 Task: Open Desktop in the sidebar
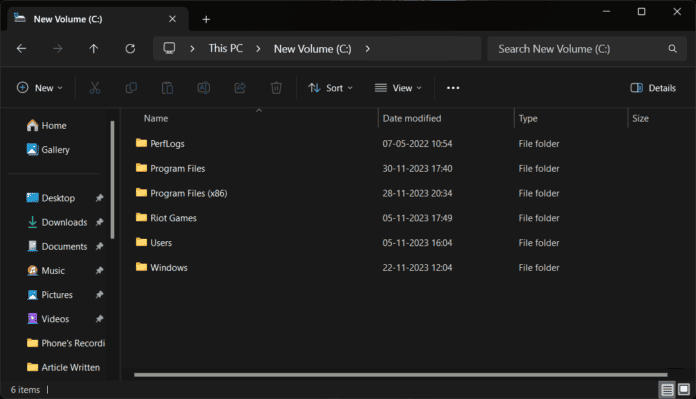51,198
